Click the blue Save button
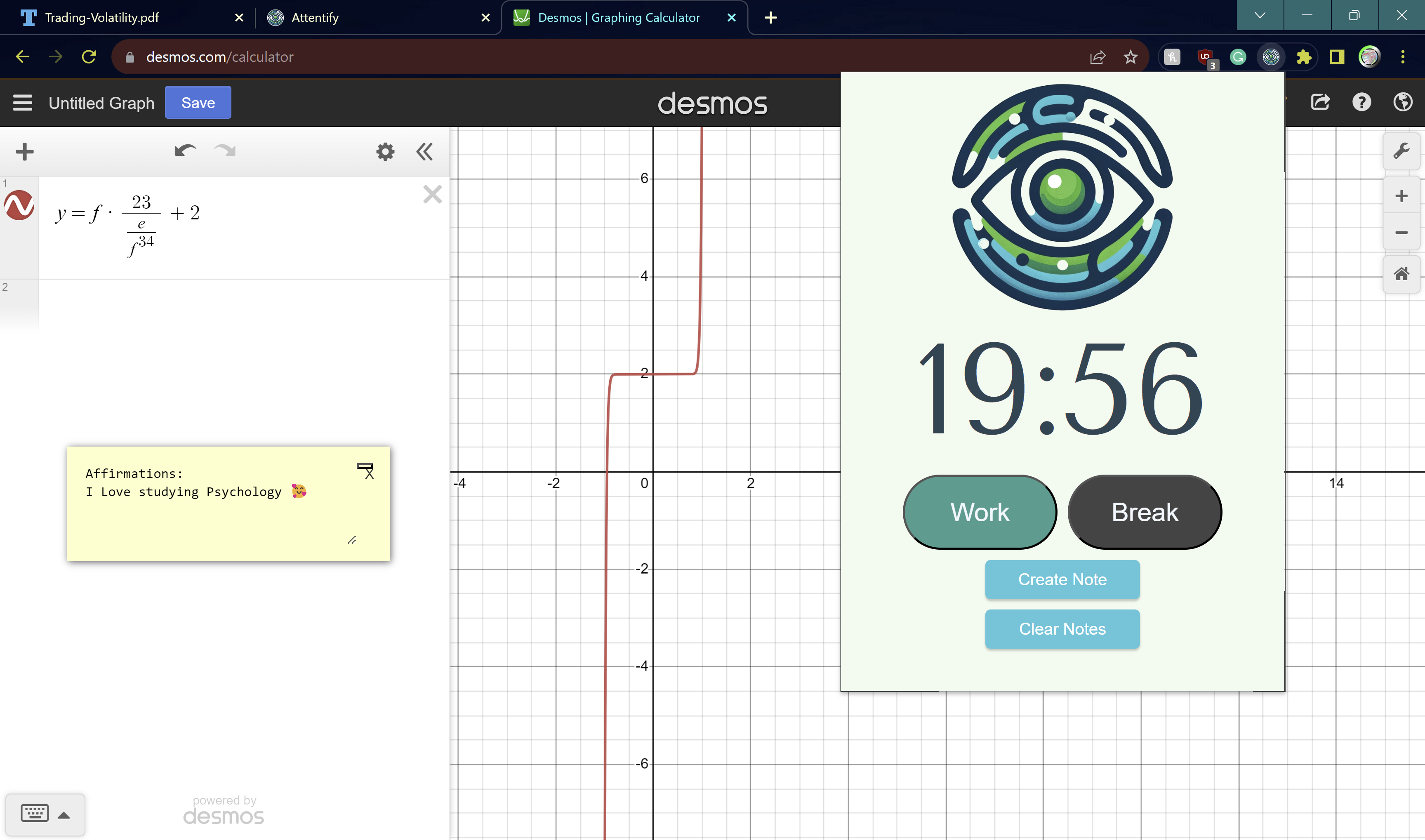Screen dimensions: 1425x840 (198, 102)
